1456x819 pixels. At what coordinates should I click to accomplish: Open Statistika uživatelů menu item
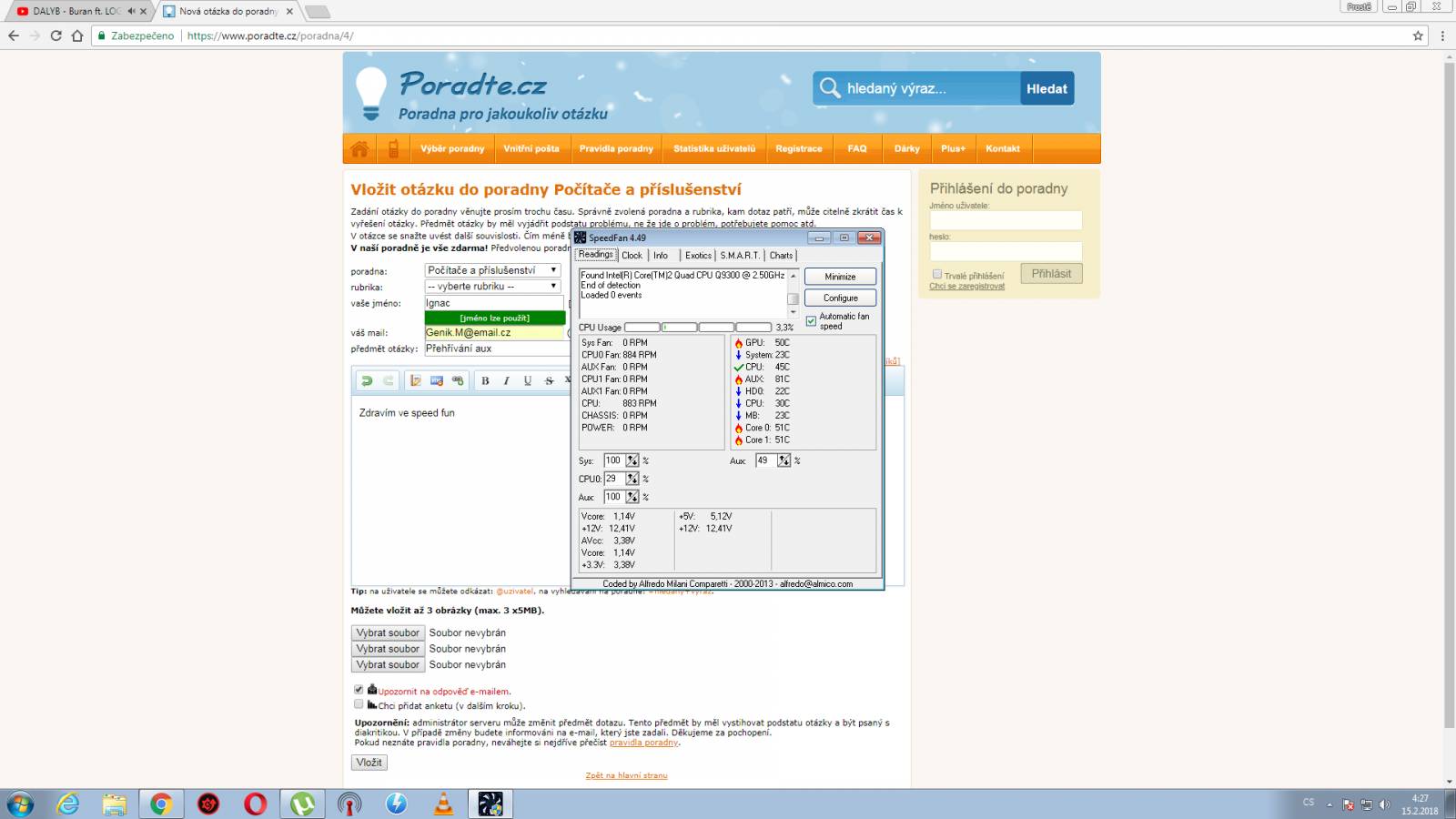point(714,148)
